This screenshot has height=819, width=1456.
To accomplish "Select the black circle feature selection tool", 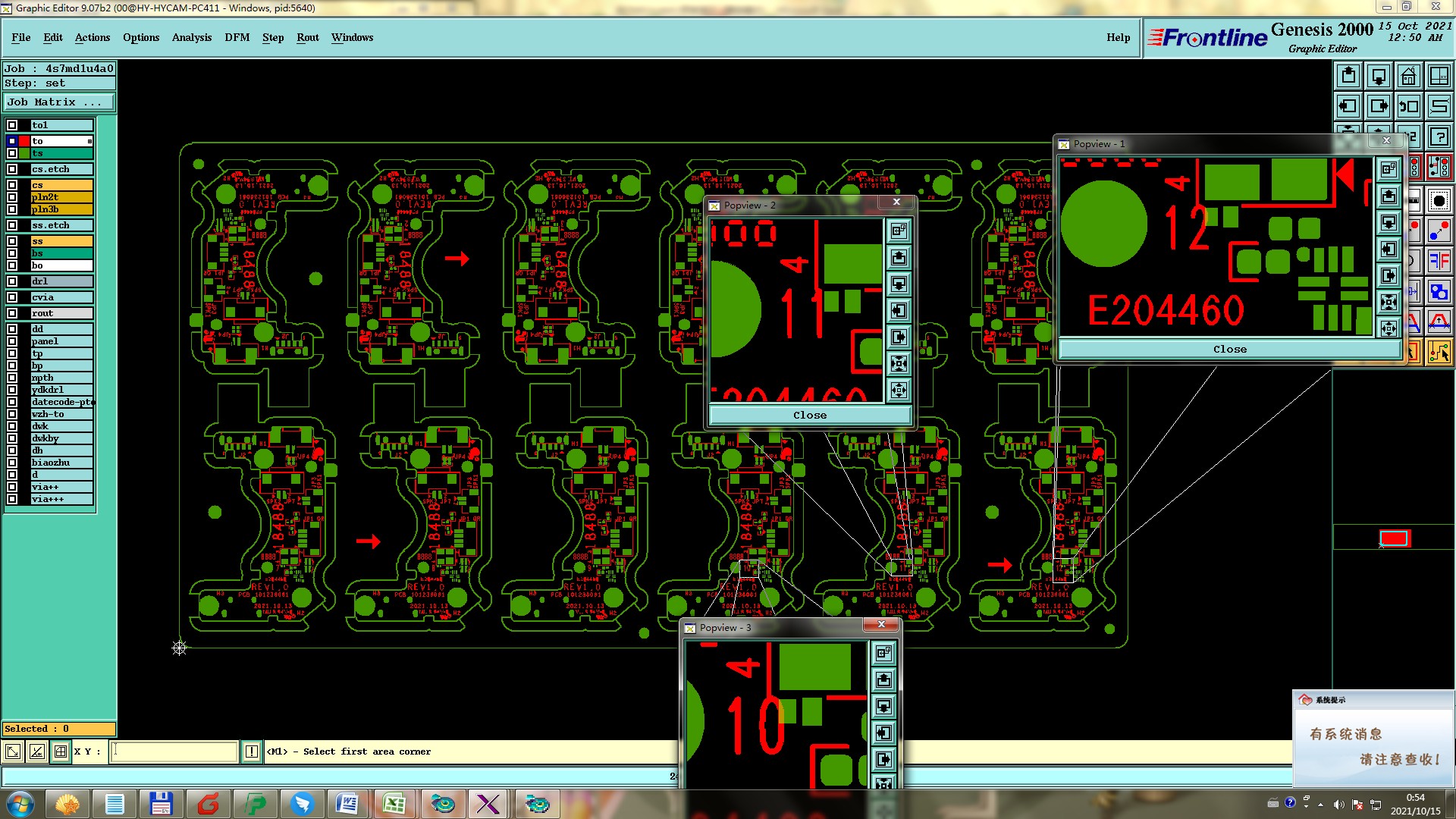I will click(1439, 201).
